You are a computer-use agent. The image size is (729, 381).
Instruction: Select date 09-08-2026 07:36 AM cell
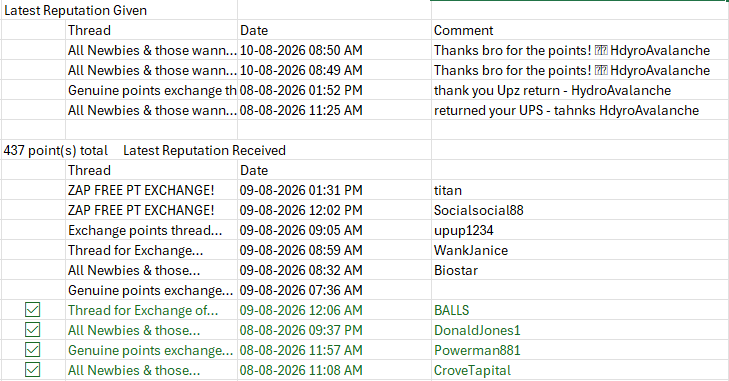coord(334,290)
